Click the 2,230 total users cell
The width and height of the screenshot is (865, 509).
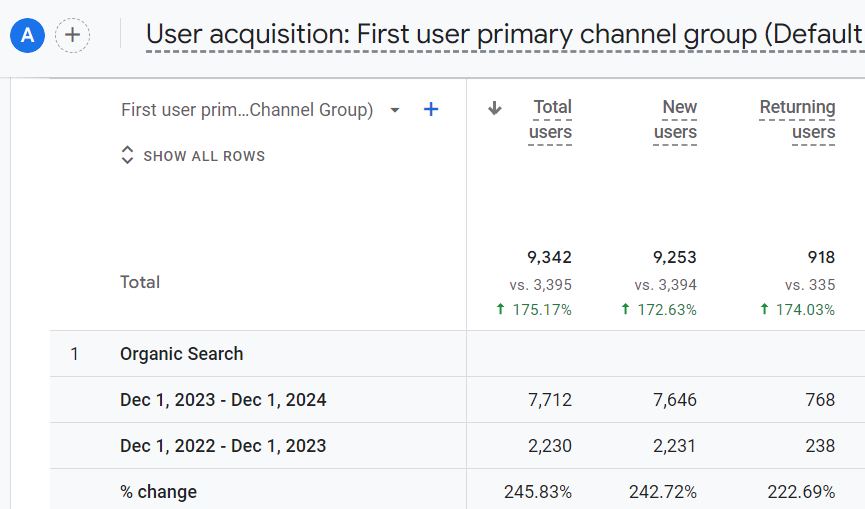point(550,446)
